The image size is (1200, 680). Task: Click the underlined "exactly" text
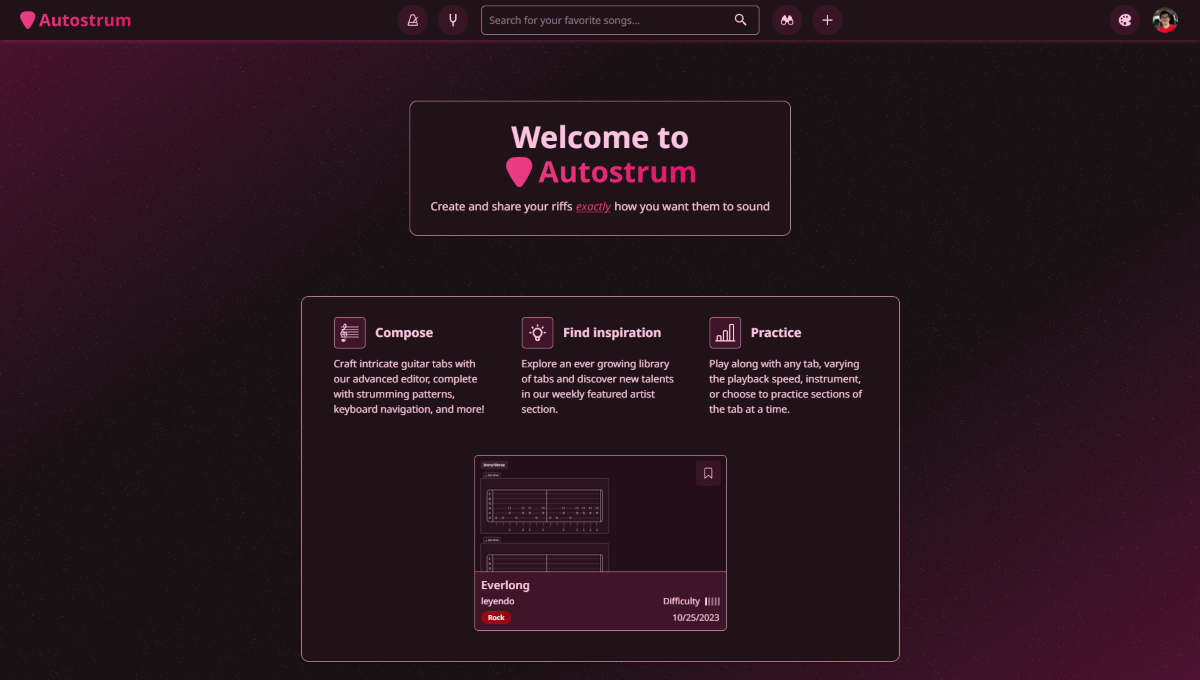[593, 207]
